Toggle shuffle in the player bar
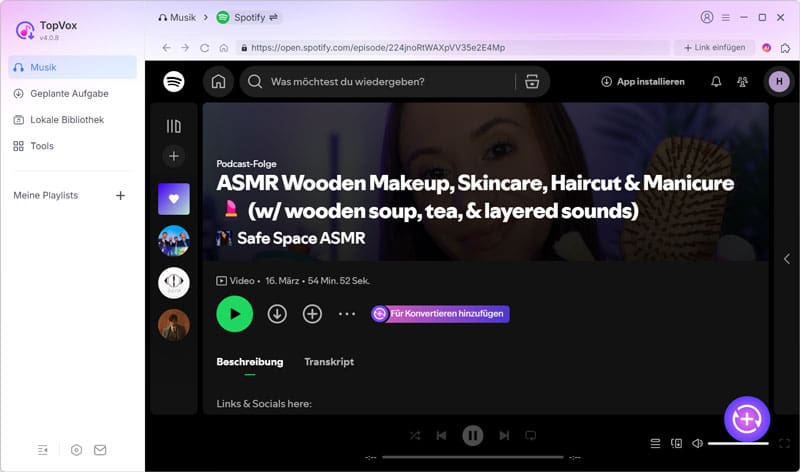Screen dimensions: 800x472 pos(415,435)
